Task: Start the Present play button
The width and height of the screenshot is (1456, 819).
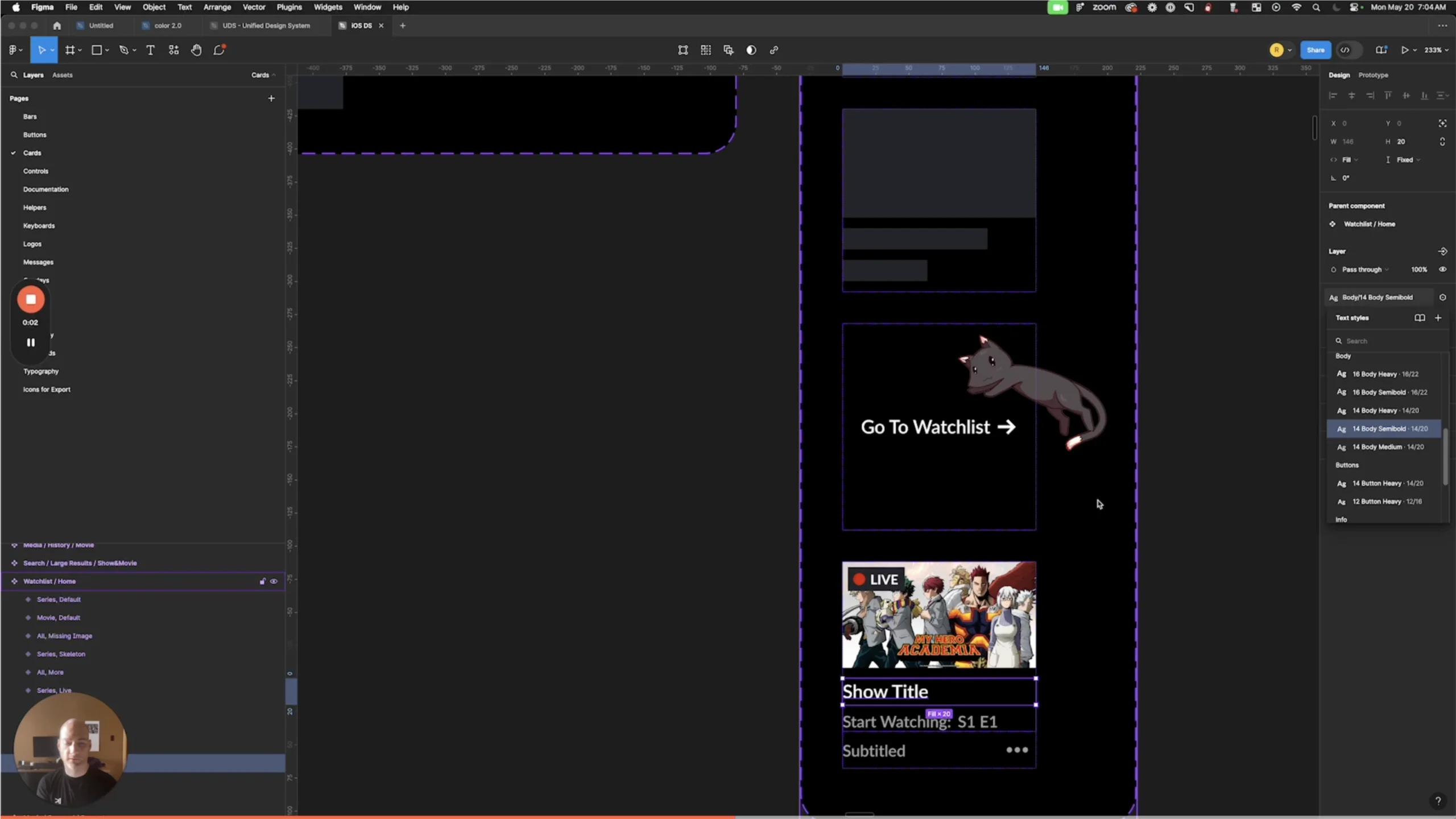Action: click(x=1404, y=50)
